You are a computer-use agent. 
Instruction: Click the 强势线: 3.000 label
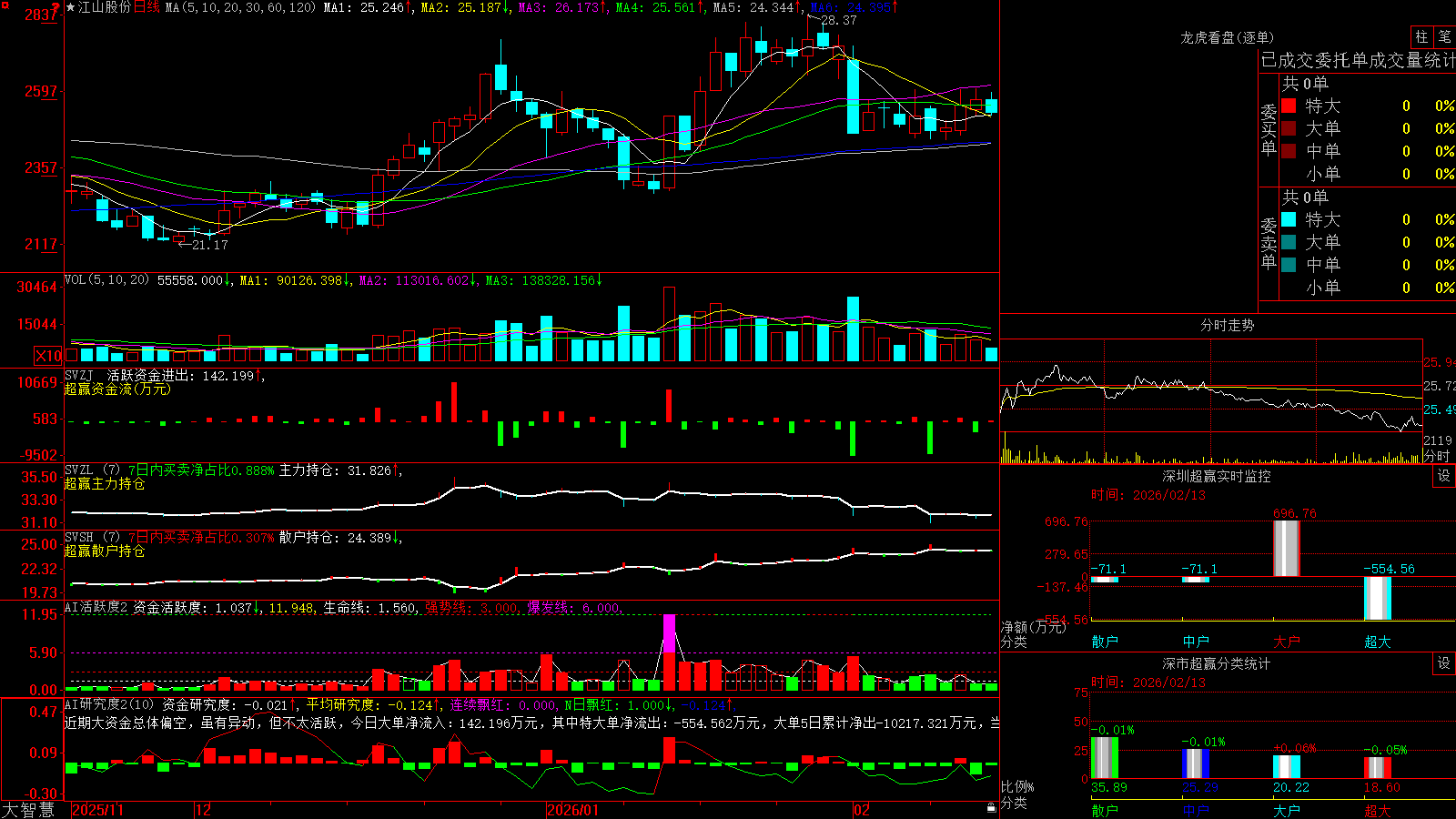pos(471,608)
